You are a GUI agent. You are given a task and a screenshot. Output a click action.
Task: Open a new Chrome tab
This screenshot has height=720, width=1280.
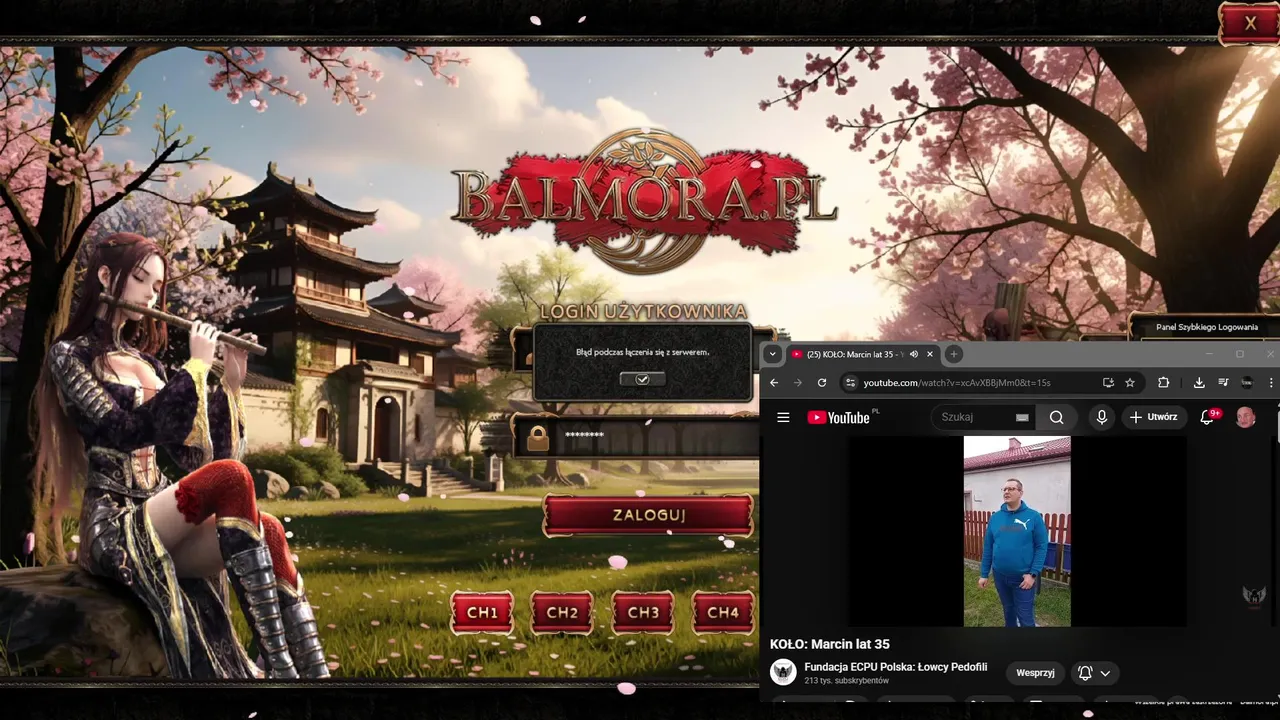(x=953, y=354)
